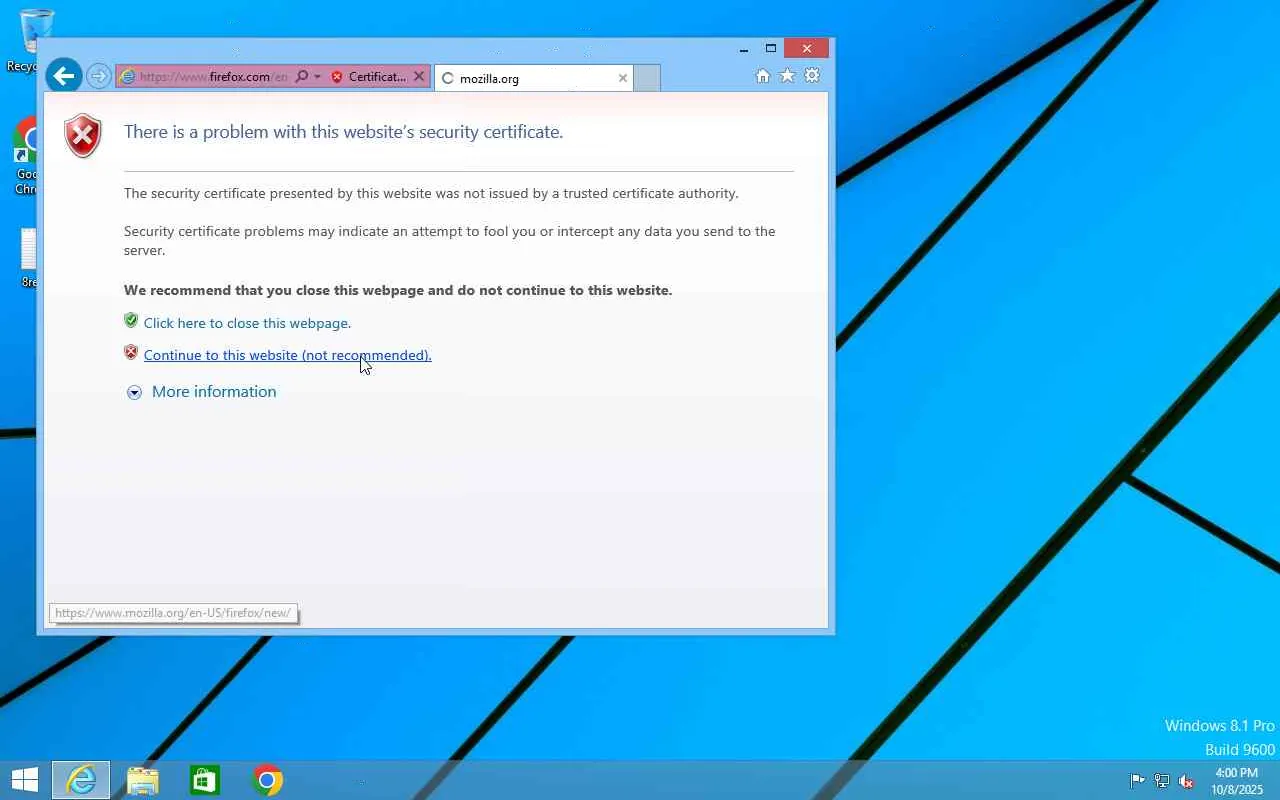Click the 'More information' label
The image size is (1280, 800).
coord(214,391)
